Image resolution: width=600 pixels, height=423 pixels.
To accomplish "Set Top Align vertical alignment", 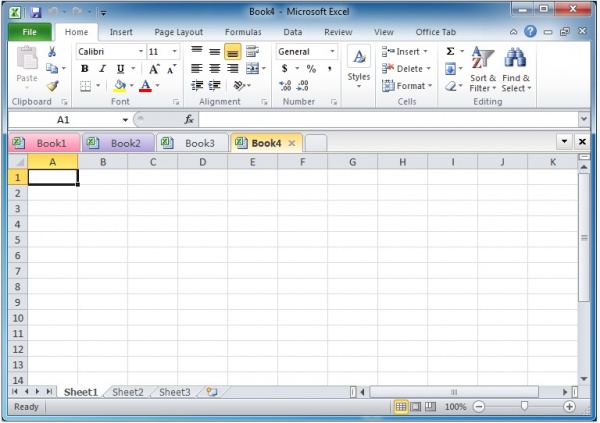I will (197, 51).
